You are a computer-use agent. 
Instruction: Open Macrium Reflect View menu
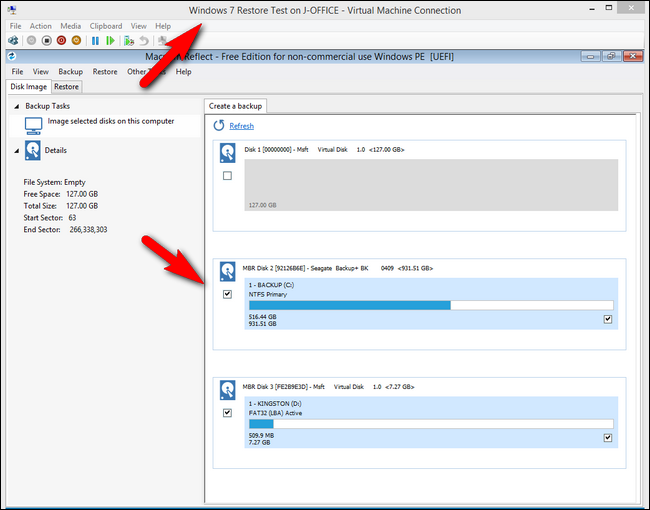41,72
